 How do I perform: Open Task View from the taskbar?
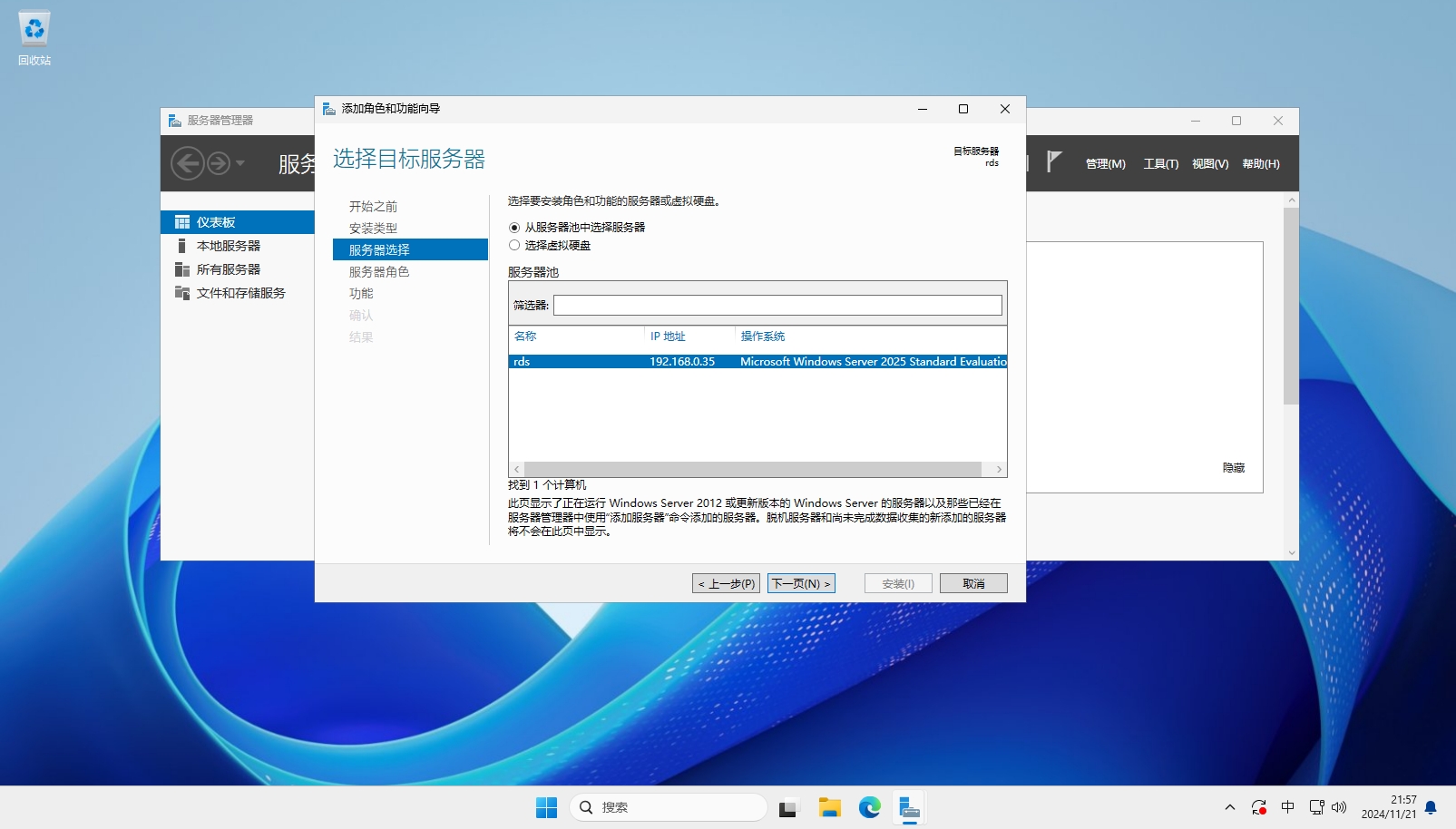click(788, 807)
